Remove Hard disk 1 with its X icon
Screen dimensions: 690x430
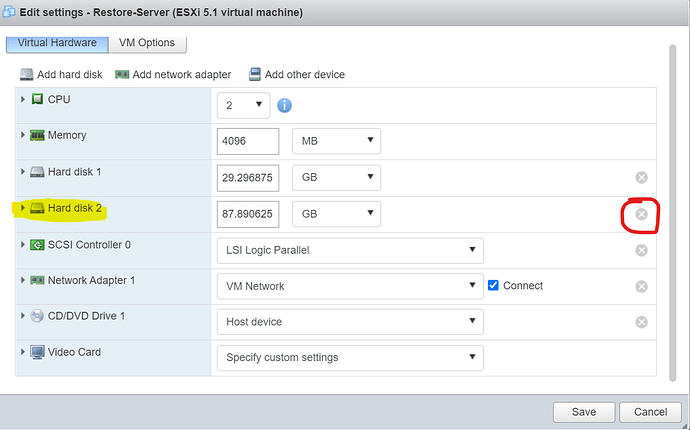point(642,178)
